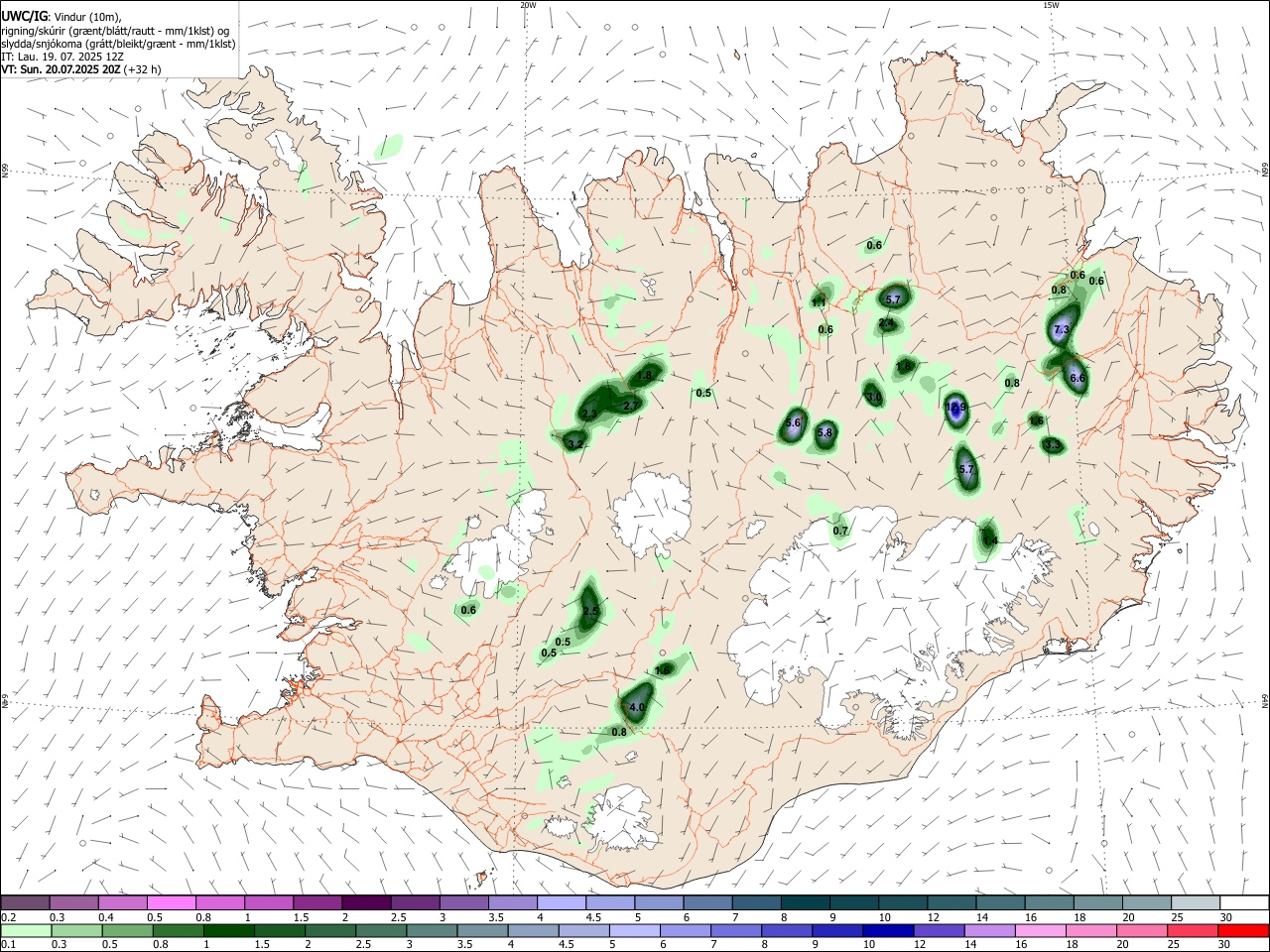The height and width of the screenshot is (952, 1270).
Task: Click the 0.2 label on the snow scale
Action: pyautogui.click(x=8, y=917)
